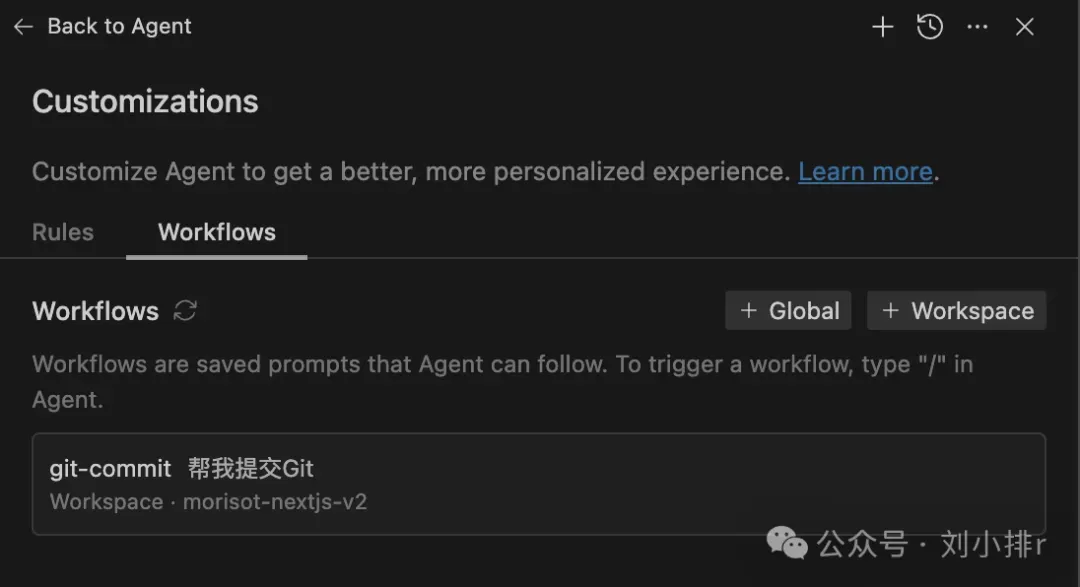This screenshot has height=587, width=1080.
Task: Click the Workflows section heading
Action: (x=95, y=311)
